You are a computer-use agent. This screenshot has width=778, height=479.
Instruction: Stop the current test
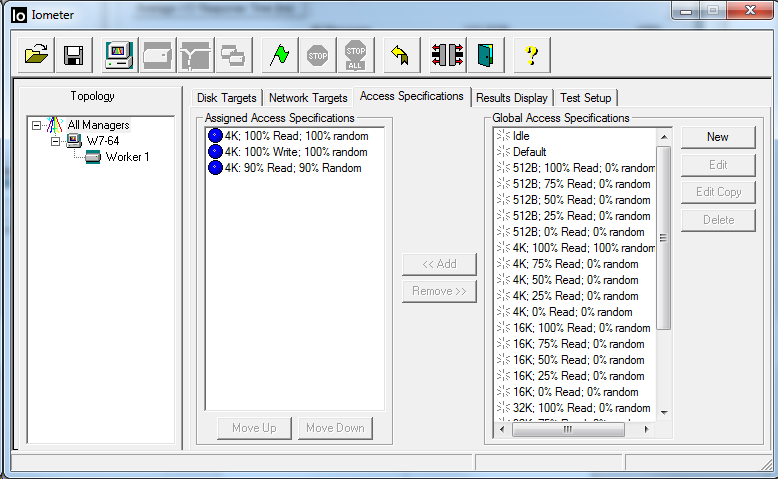click(x=318, y=55)
